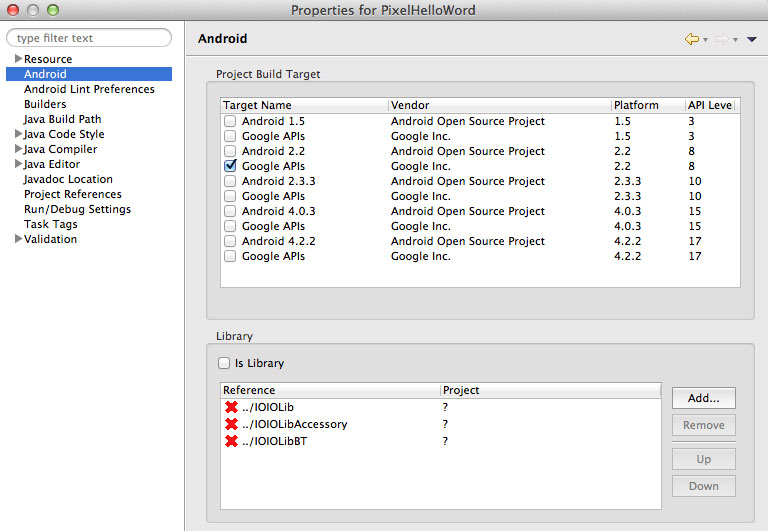Select Android Lint Preferences in sidebar
The height and width of the screenshot is (531, 768).
pos(89,89)
